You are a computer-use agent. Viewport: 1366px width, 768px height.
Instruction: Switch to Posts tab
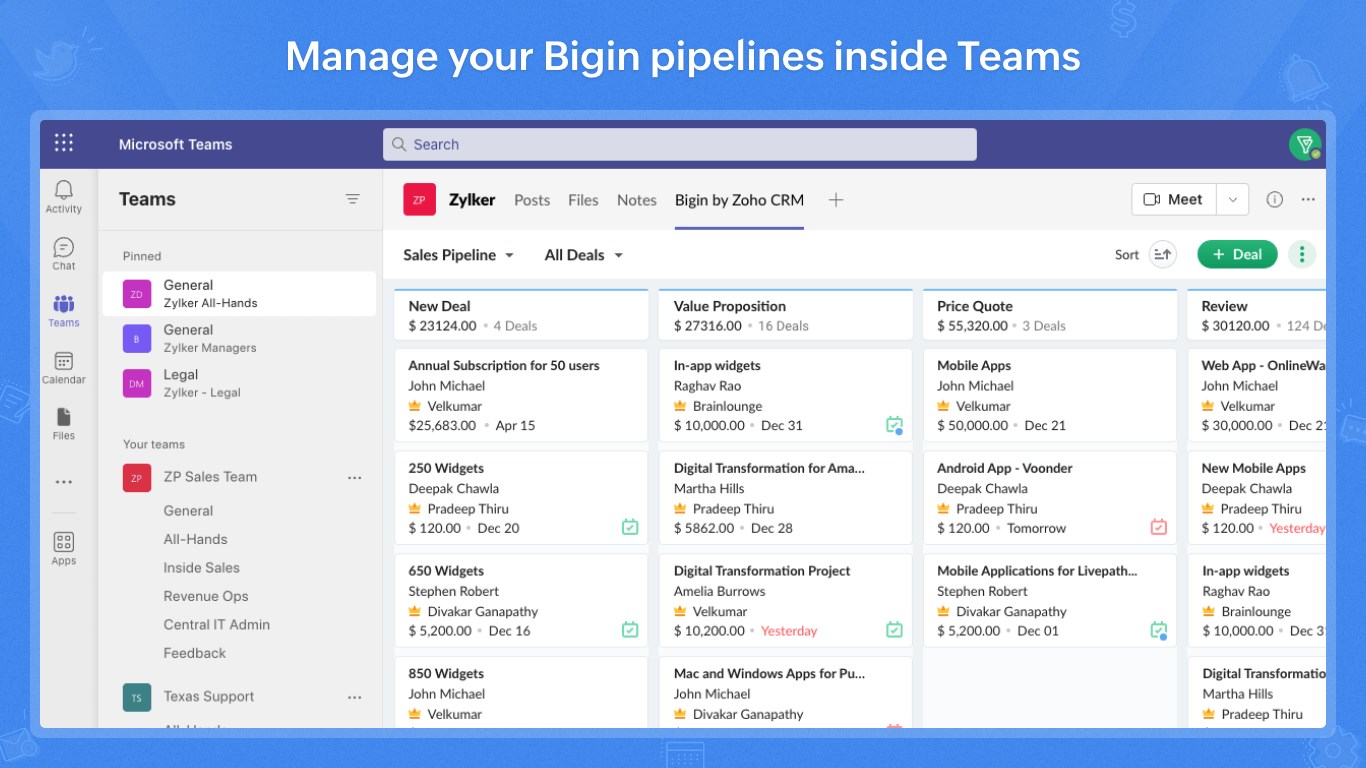pos(532,200)
